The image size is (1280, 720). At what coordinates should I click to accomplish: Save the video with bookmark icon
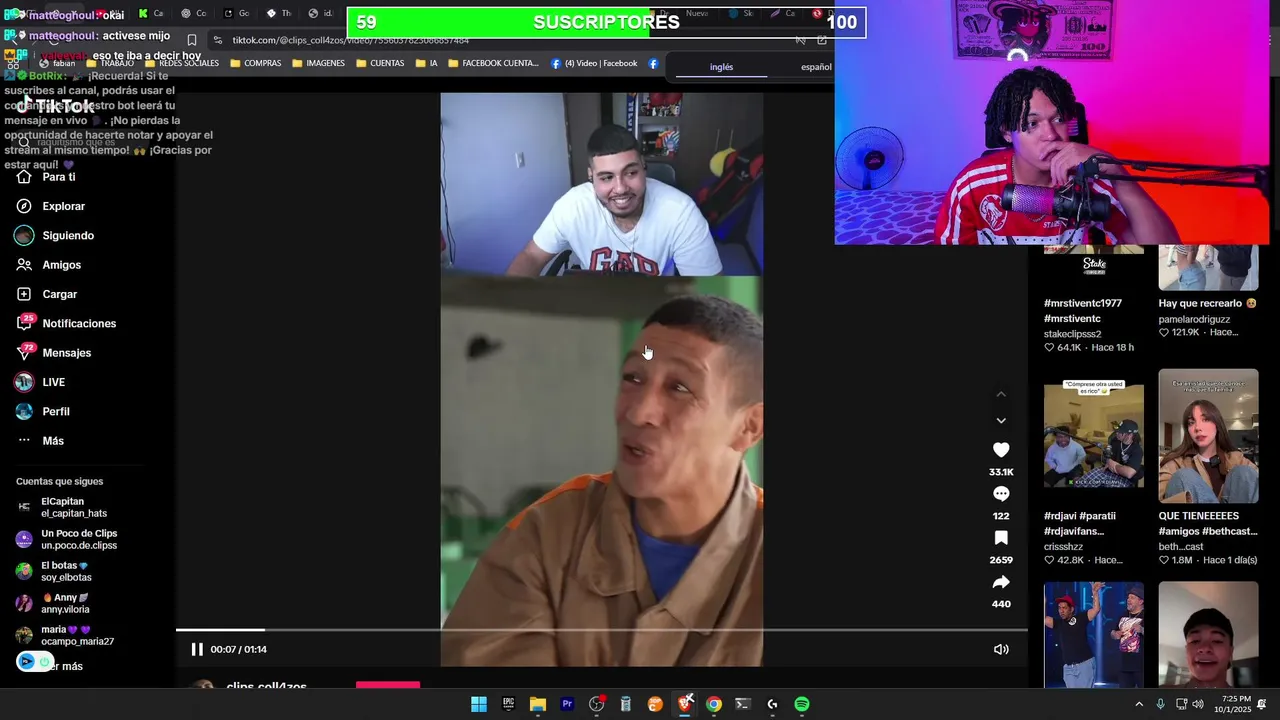[1001, 538]
